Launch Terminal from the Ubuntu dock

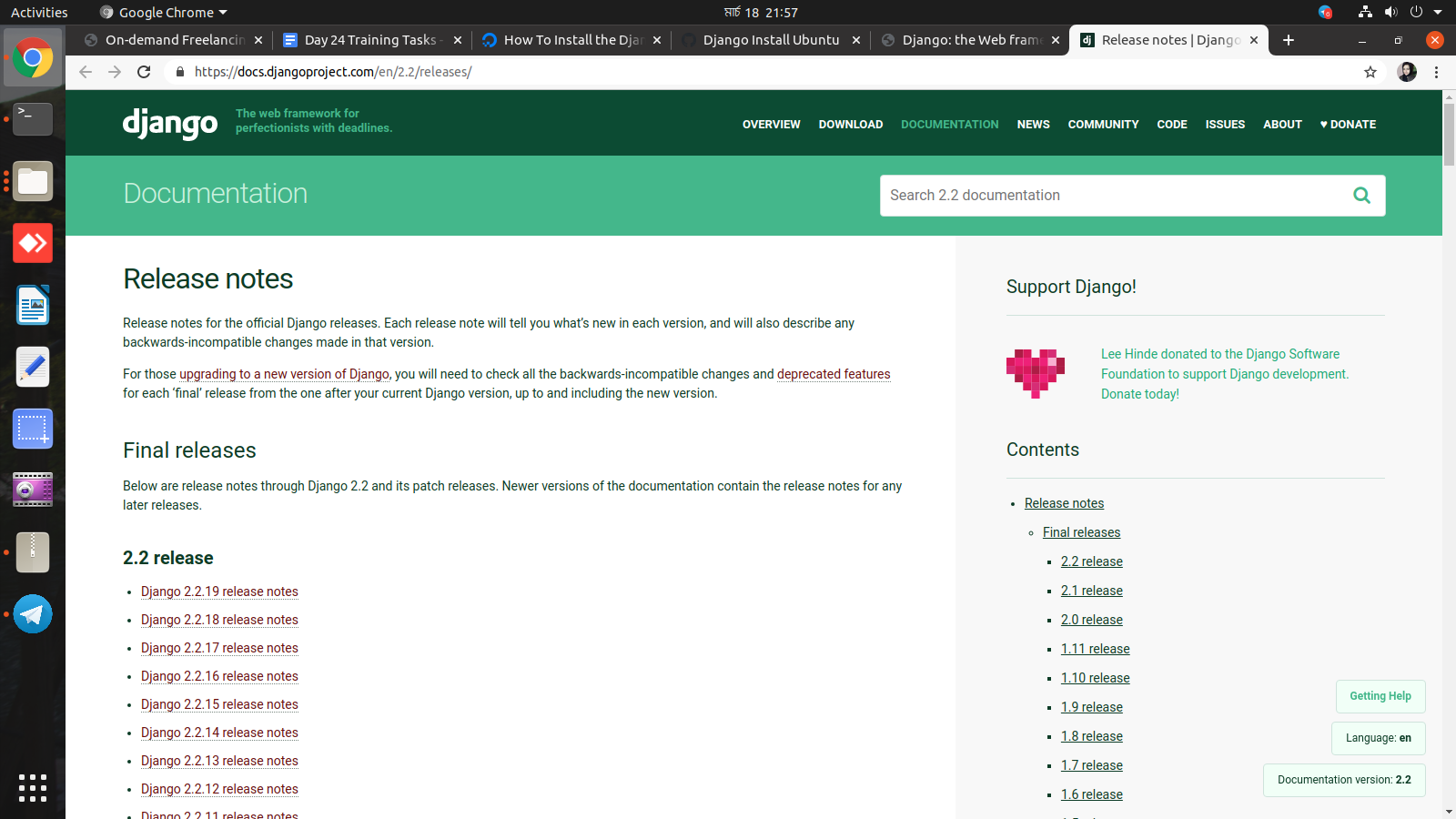point(33,119)
